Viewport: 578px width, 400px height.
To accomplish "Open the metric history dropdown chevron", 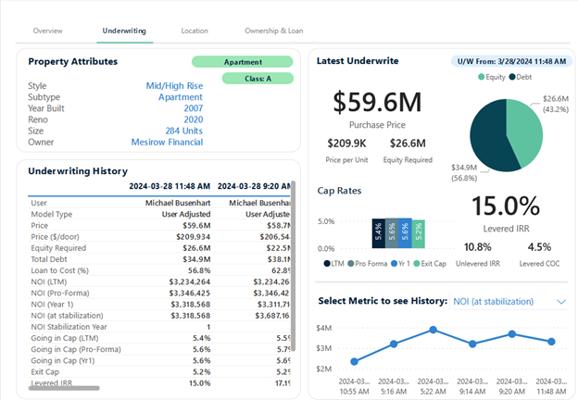I will point(561,302).
